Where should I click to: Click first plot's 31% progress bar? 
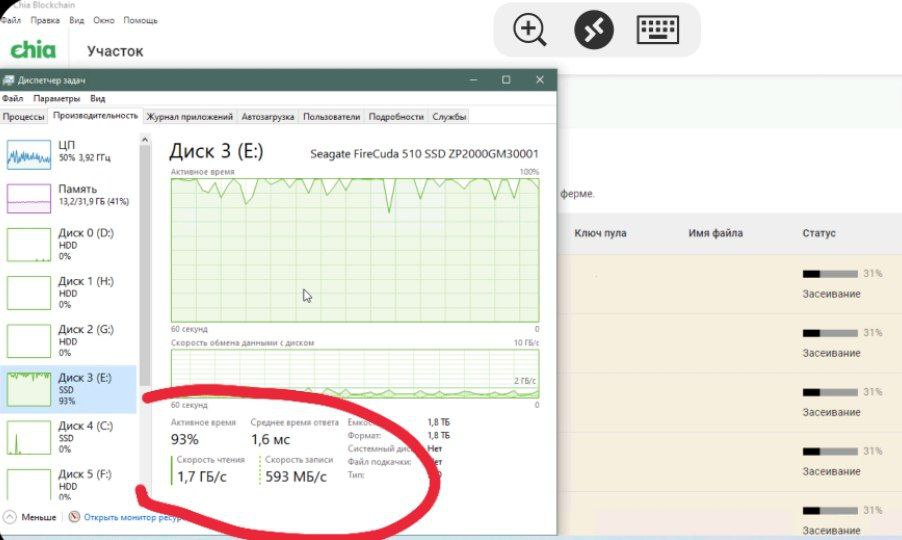click(x=830, y=274)
